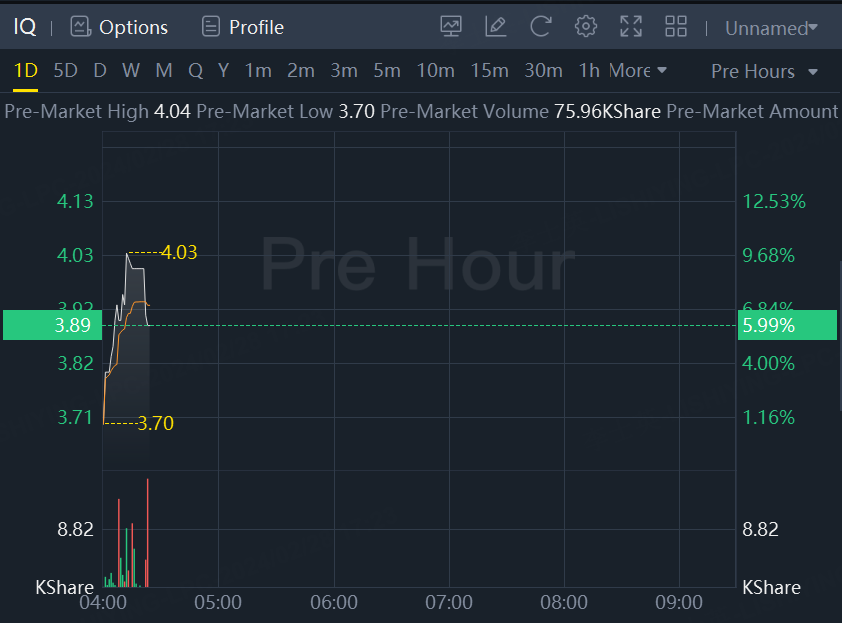Open the multi-chart grid layout icon
The width and height of the screenshot is (842, 623).
point(676,27)
